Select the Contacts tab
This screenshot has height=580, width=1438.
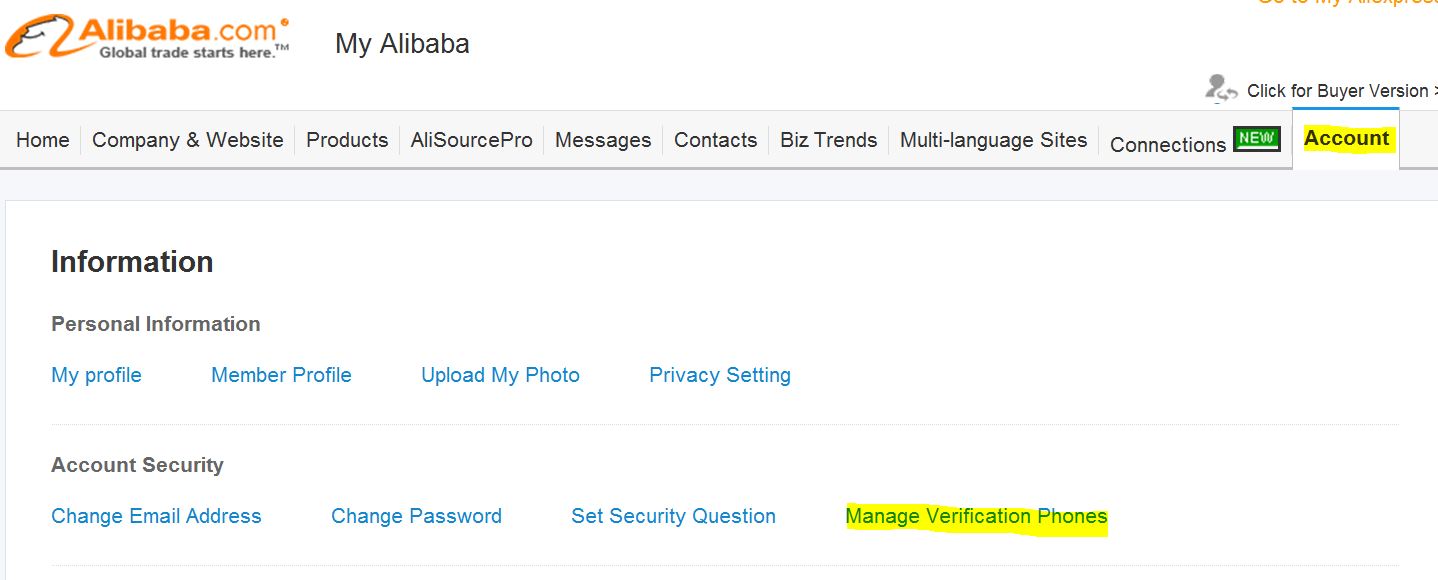click(715, 140)
